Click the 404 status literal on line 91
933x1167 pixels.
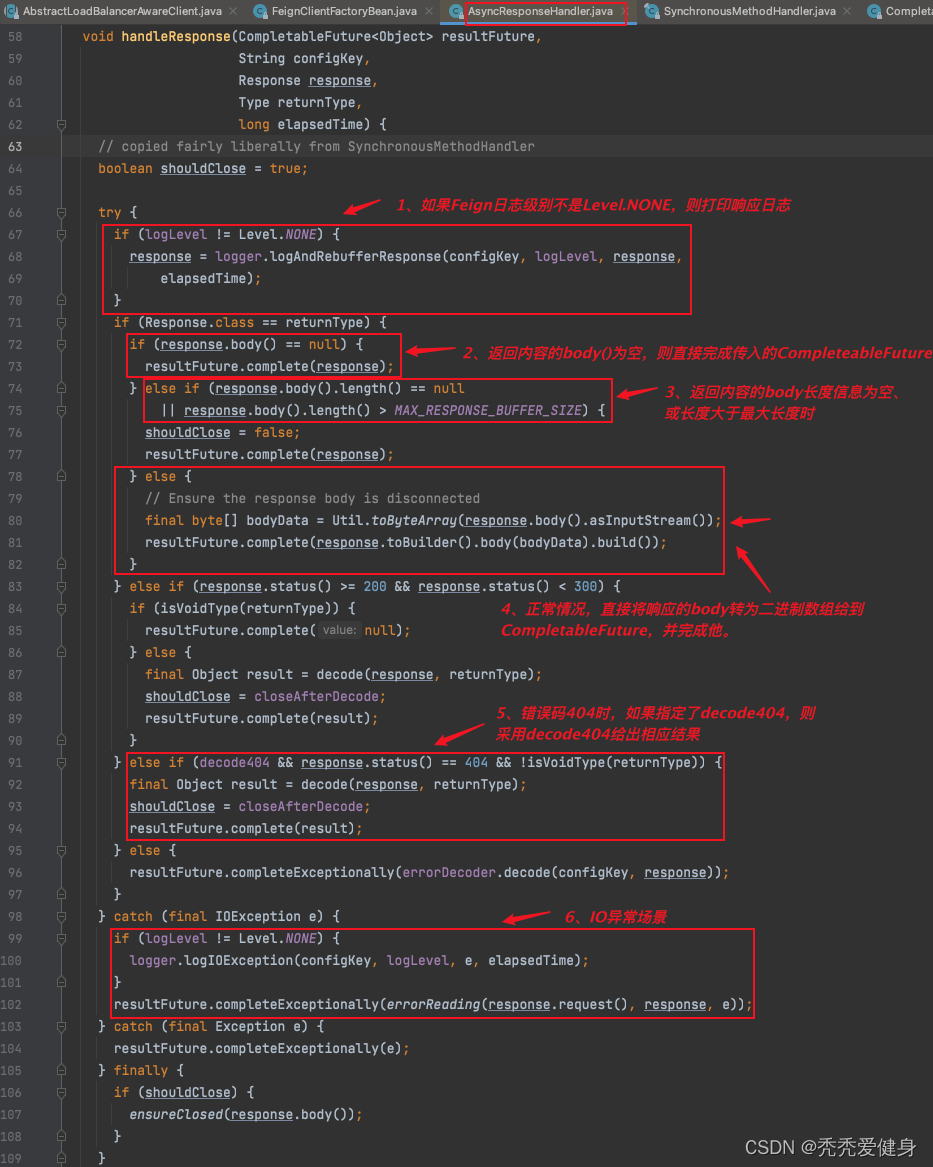476,763
